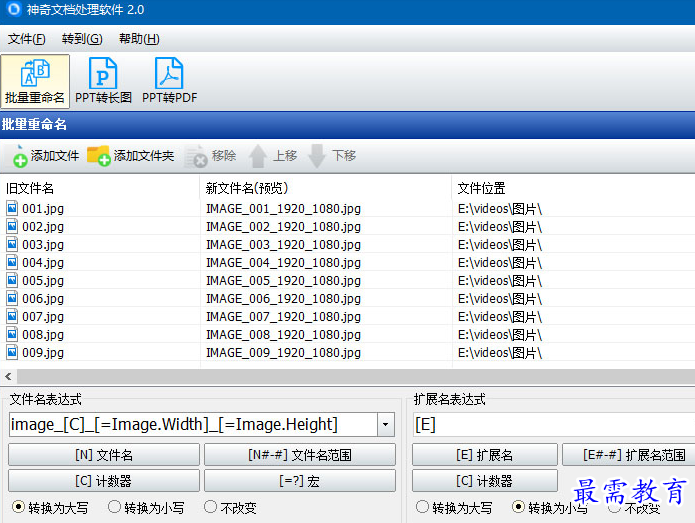Click the horizontal scrollbar track under the list
The image size is (695, 523).
click(x=356, y=377)
